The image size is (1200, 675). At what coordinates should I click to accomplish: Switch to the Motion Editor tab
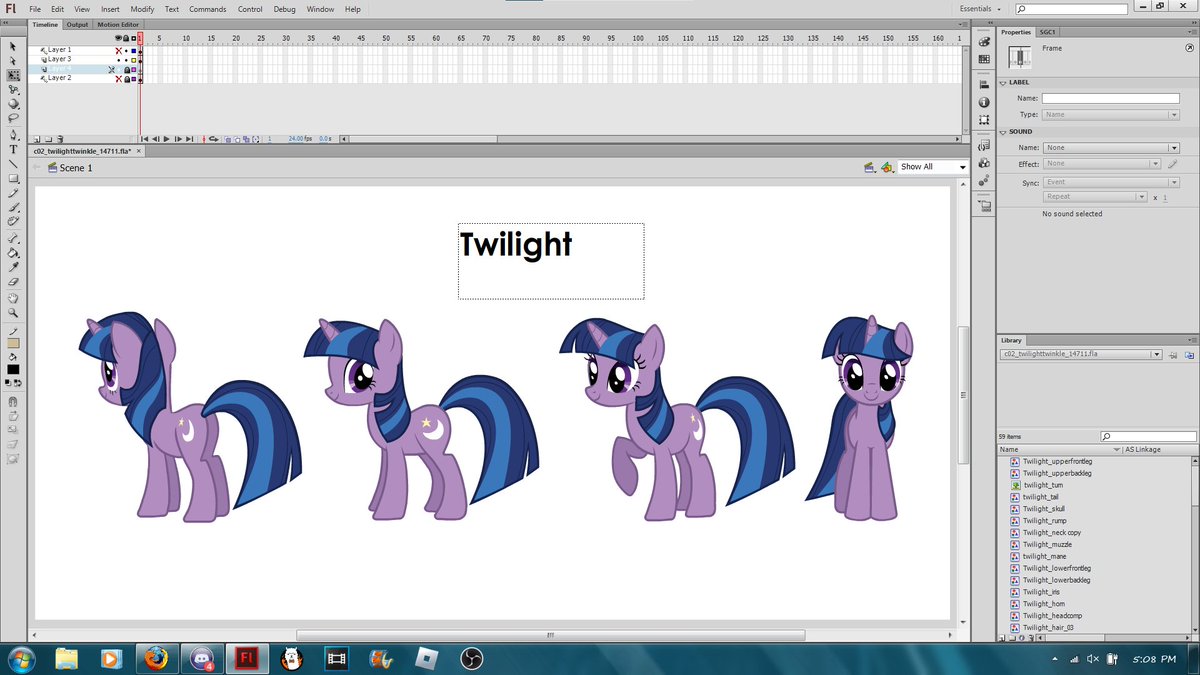tap(118, 25)
